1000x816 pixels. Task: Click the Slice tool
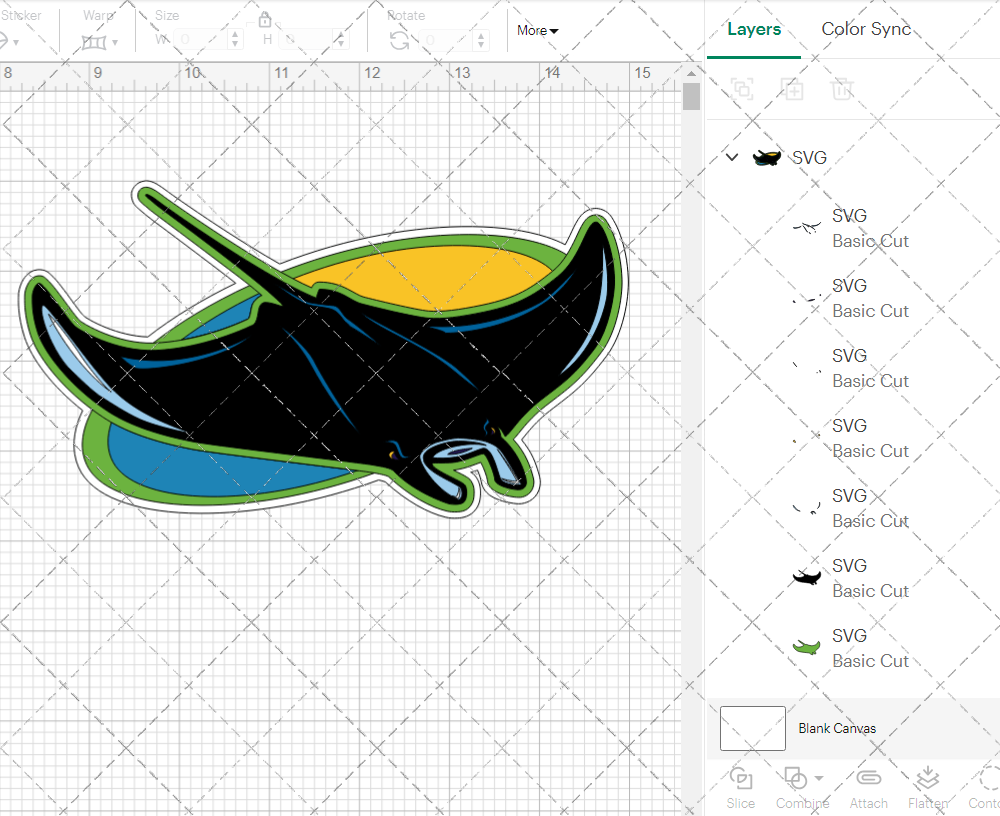point(740,788)
